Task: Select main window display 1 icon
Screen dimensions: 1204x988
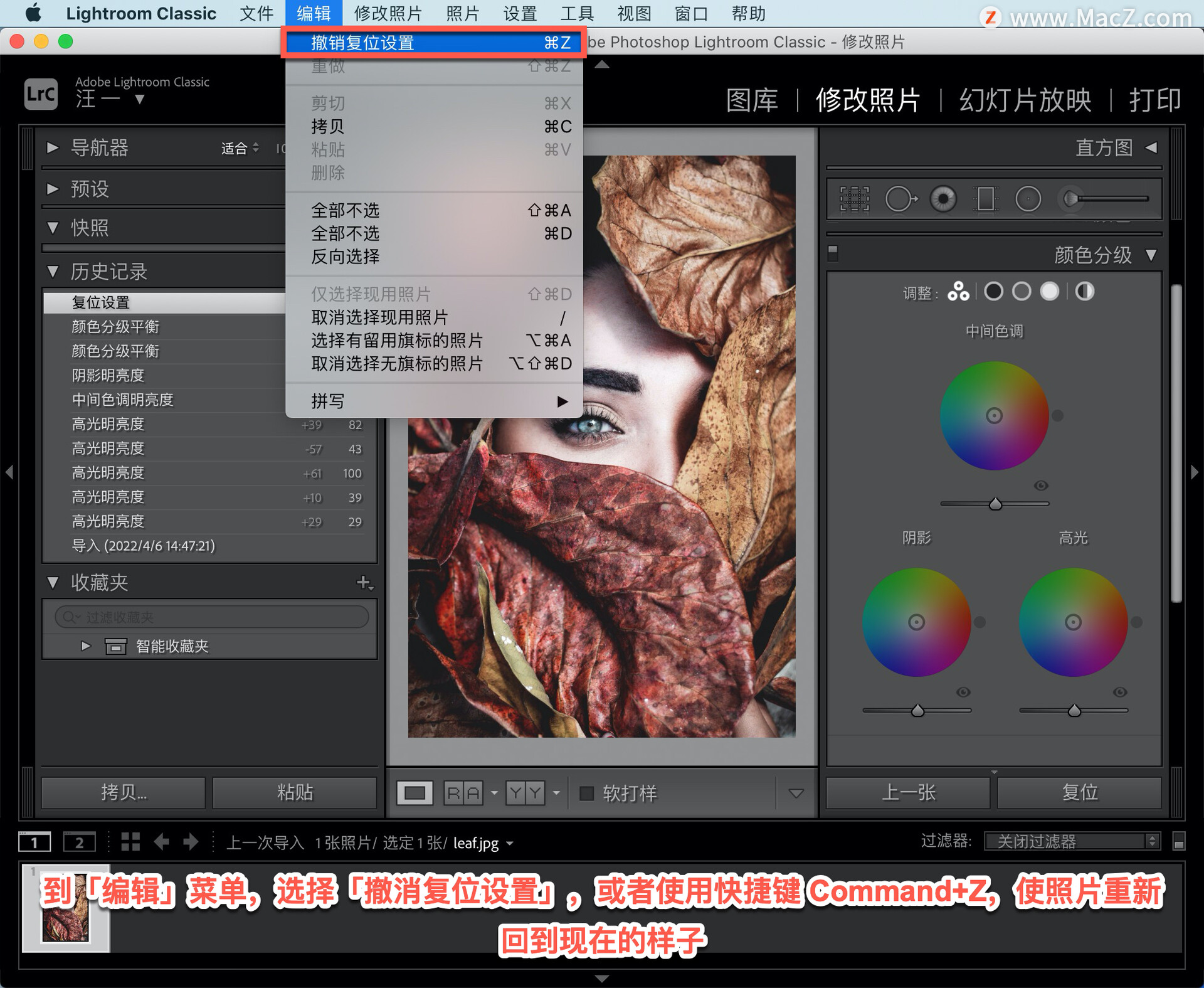Action: click(x=34, y=842)
